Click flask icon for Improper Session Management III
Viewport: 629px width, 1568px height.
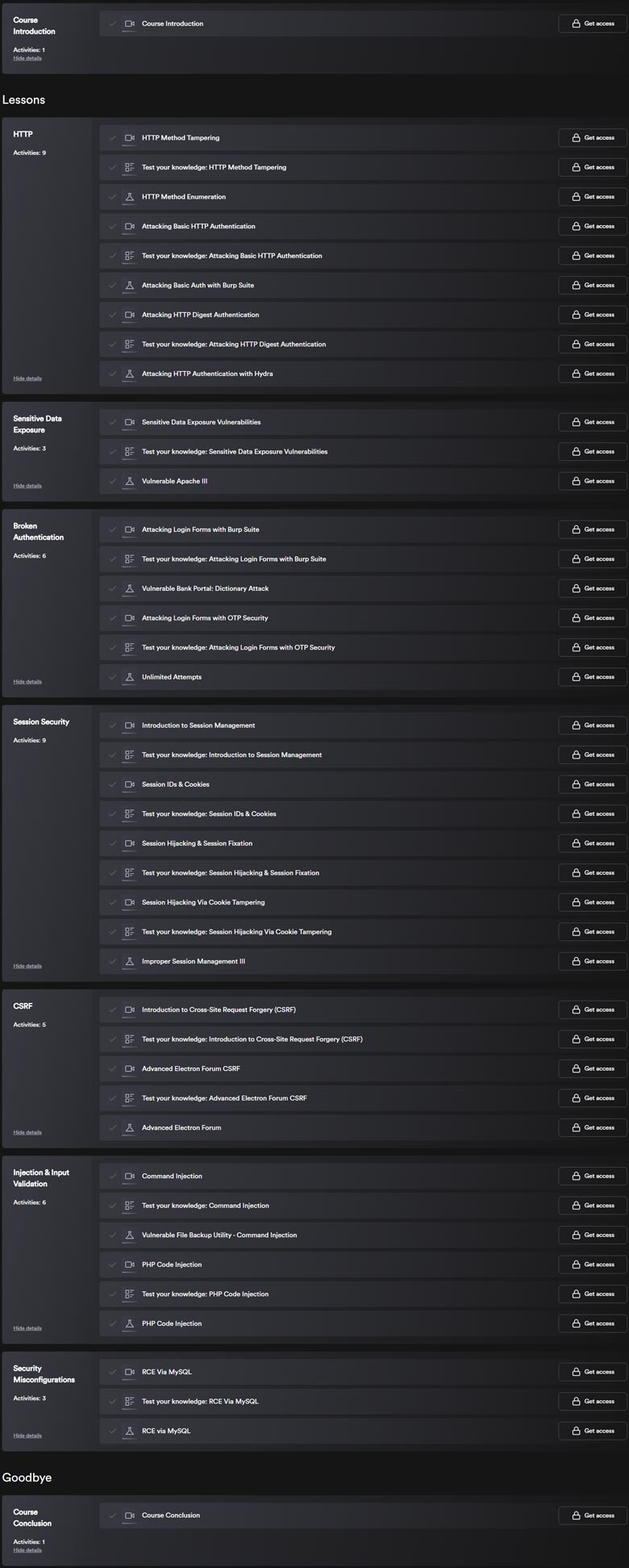(x=129, y=962)
